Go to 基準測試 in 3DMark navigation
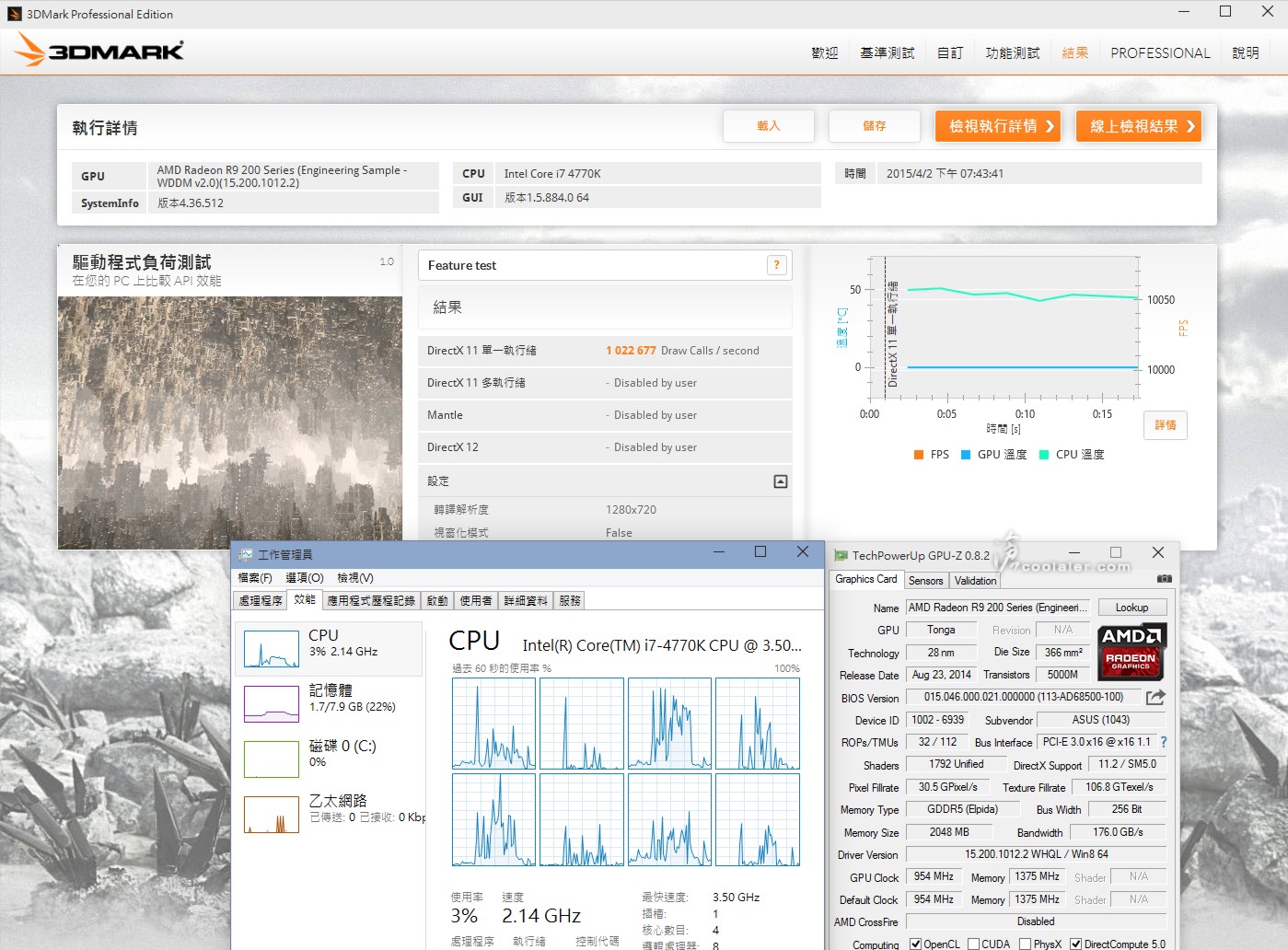 888,53
